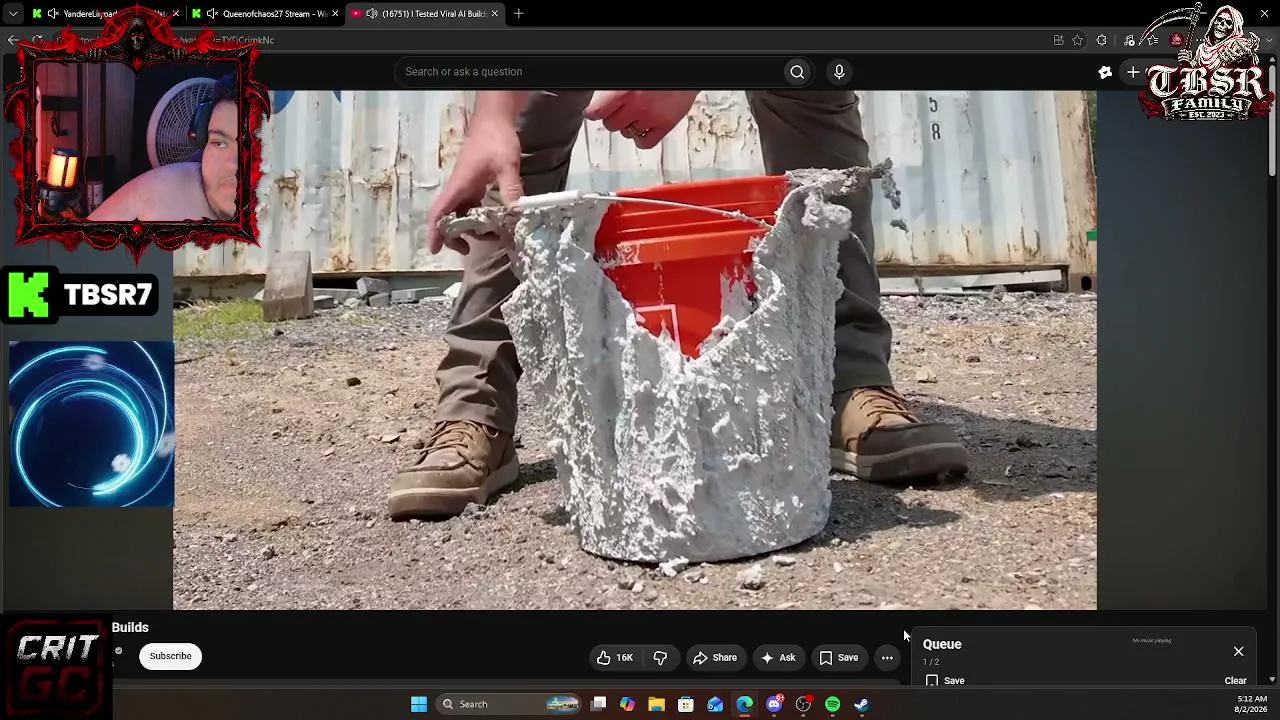Open the Outlook mail taskbar icon
The width and height of the screenshot is (1280, 720).
point(715,704)
